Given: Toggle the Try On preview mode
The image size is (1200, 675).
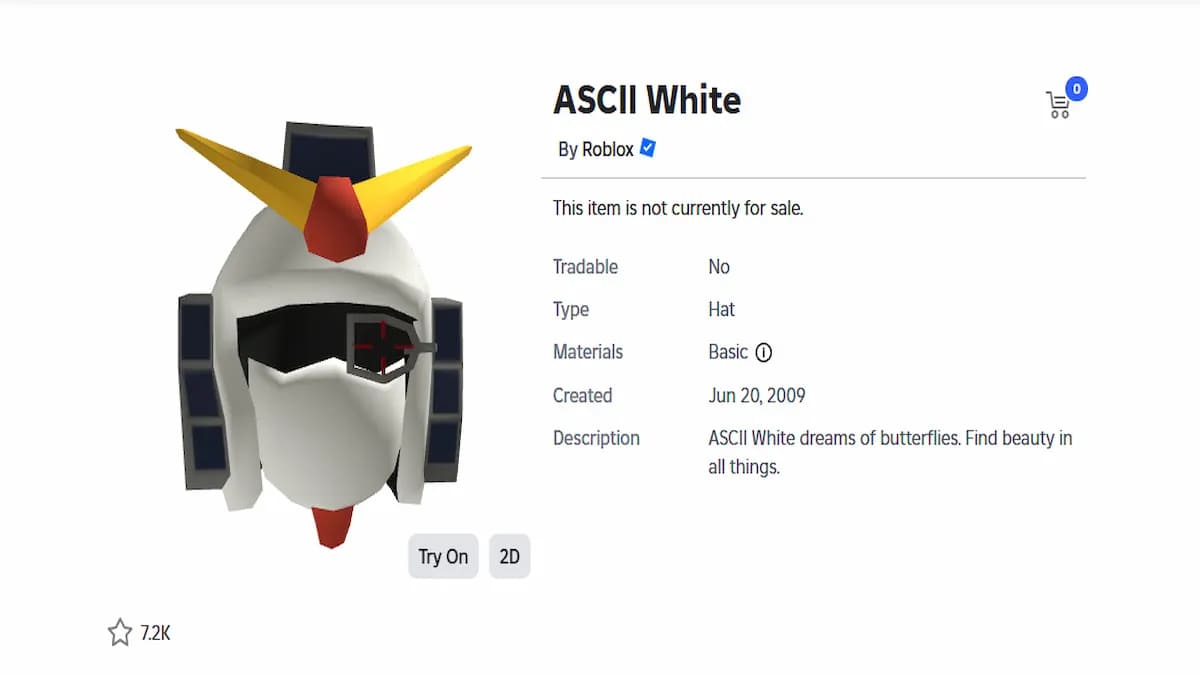Looking at the screenshot, I should [442, 556].
